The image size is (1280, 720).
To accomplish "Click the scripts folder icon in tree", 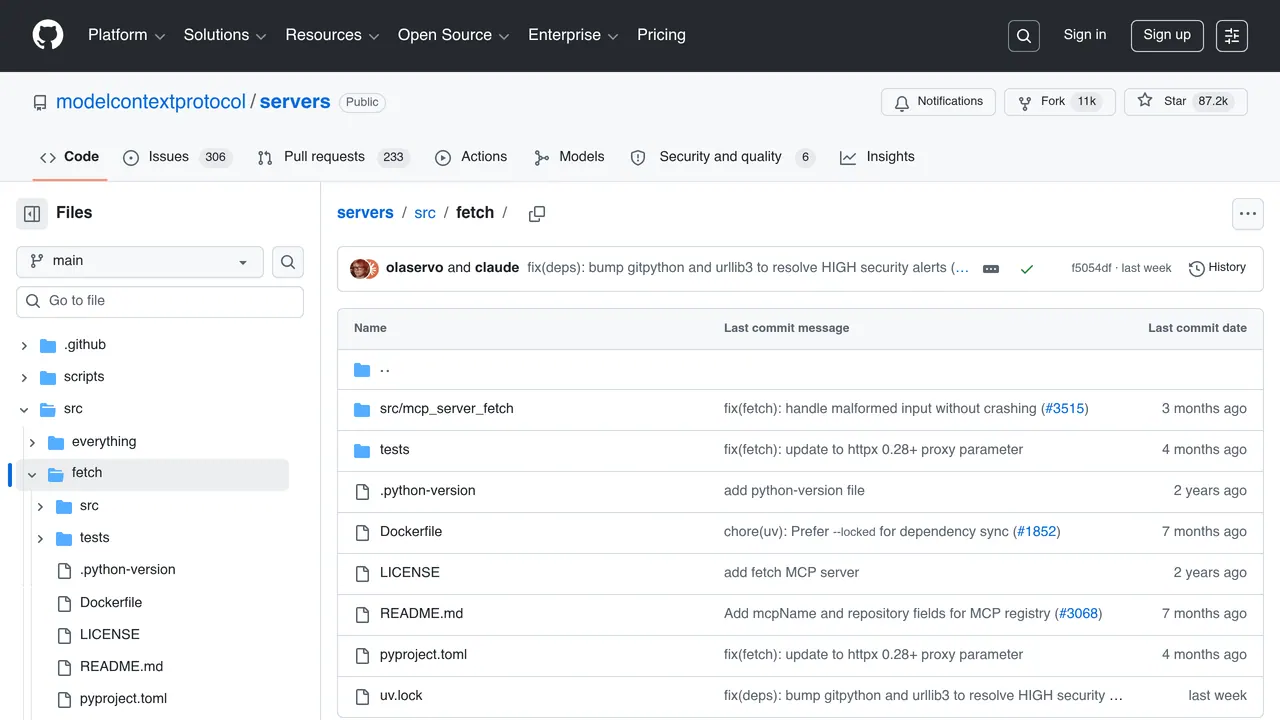I will tap(48, 377).
